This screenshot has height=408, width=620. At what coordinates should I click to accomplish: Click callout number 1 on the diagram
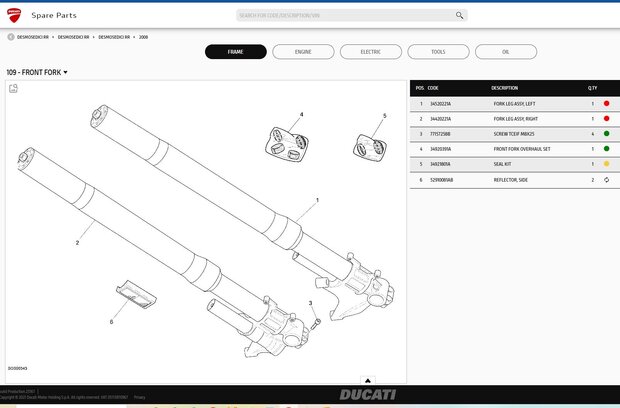(x=317, y=200)
